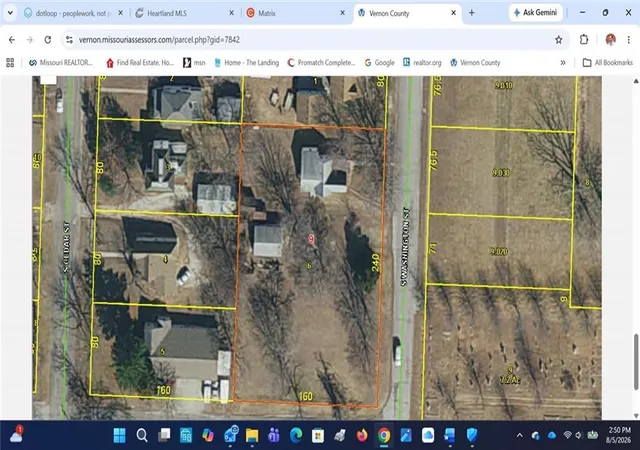
Task: Open the Windows Start menu
Action: tap(120, 435)
